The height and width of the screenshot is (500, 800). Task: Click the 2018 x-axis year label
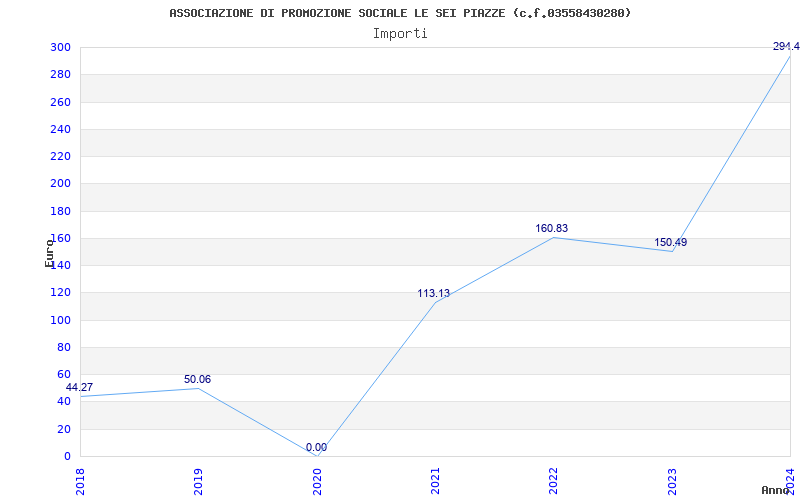pyautogui.click(x=80, y=482)
